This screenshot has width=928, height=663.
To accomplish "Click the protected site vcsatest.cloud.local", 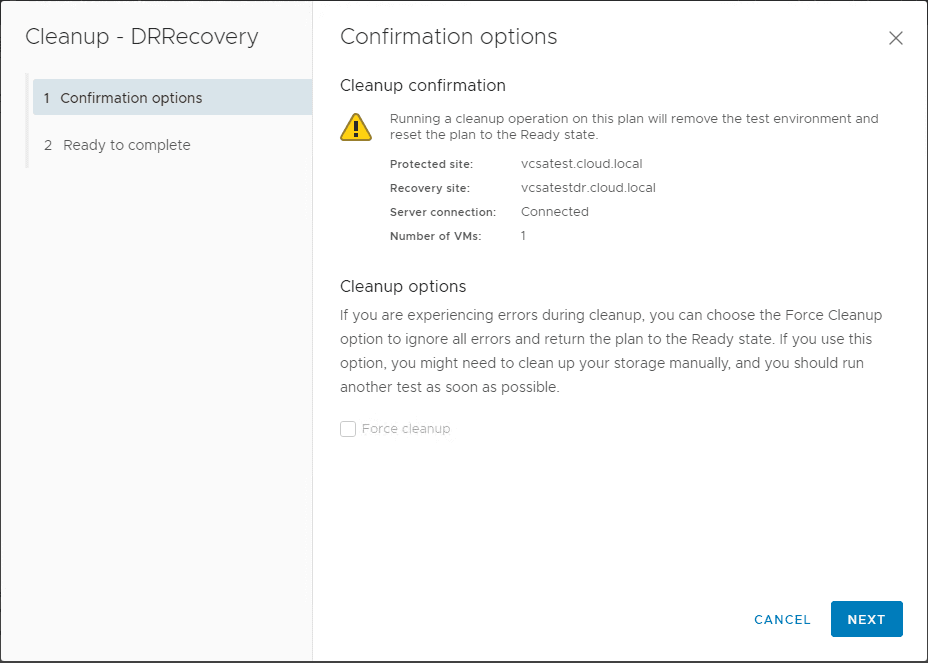I will 581,163.
